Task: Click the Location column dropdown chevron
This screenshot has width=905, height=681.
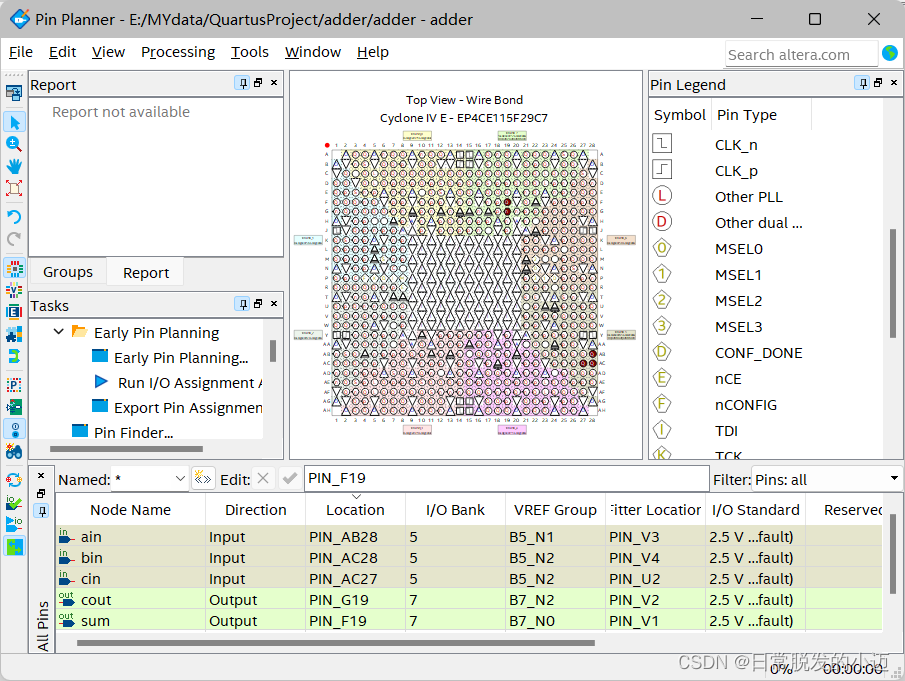Action: [x=356, y=497]
